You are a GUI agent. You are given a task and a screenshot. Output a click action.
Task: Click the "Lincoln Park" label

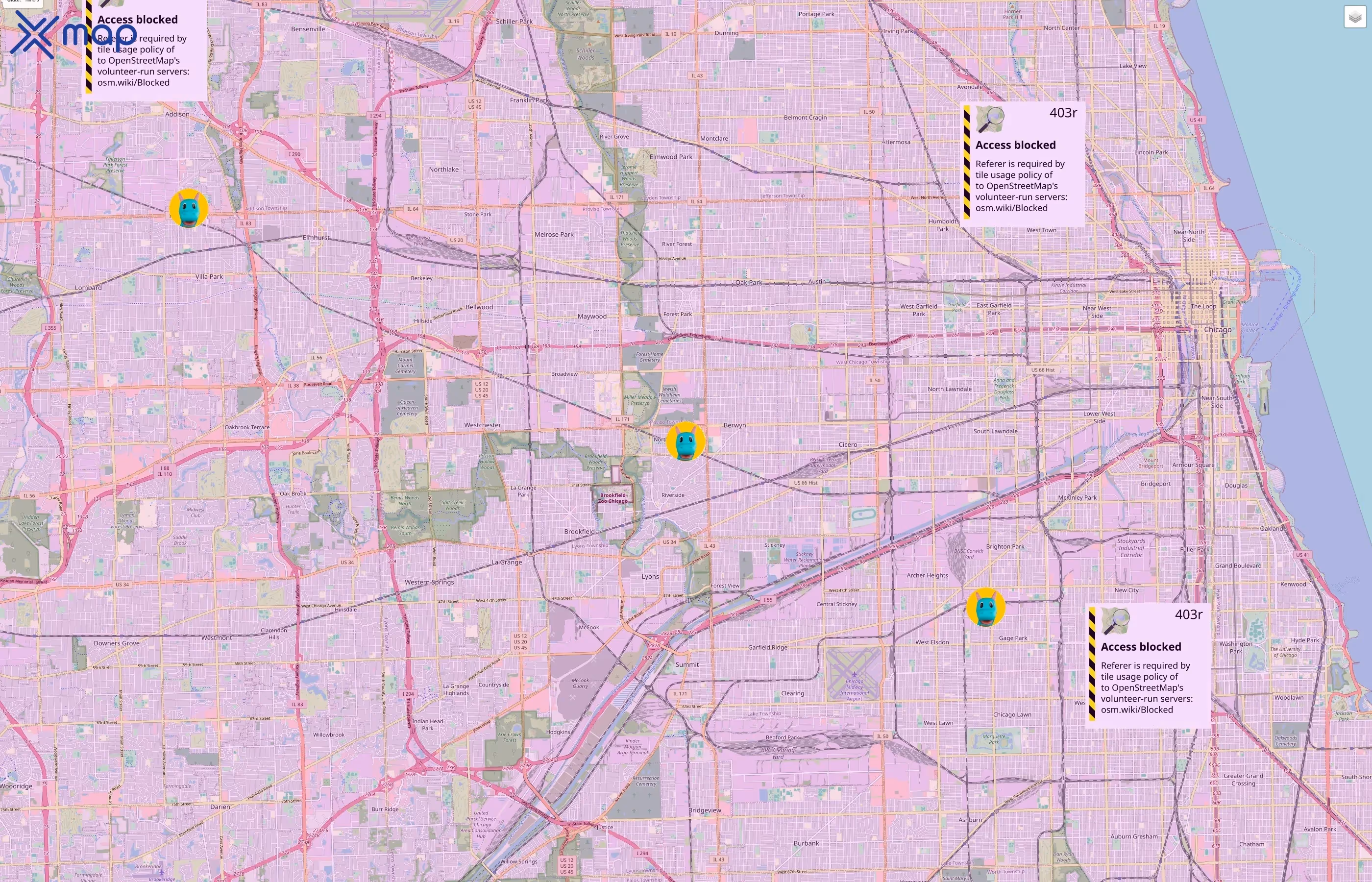(x=1151, y=152)
